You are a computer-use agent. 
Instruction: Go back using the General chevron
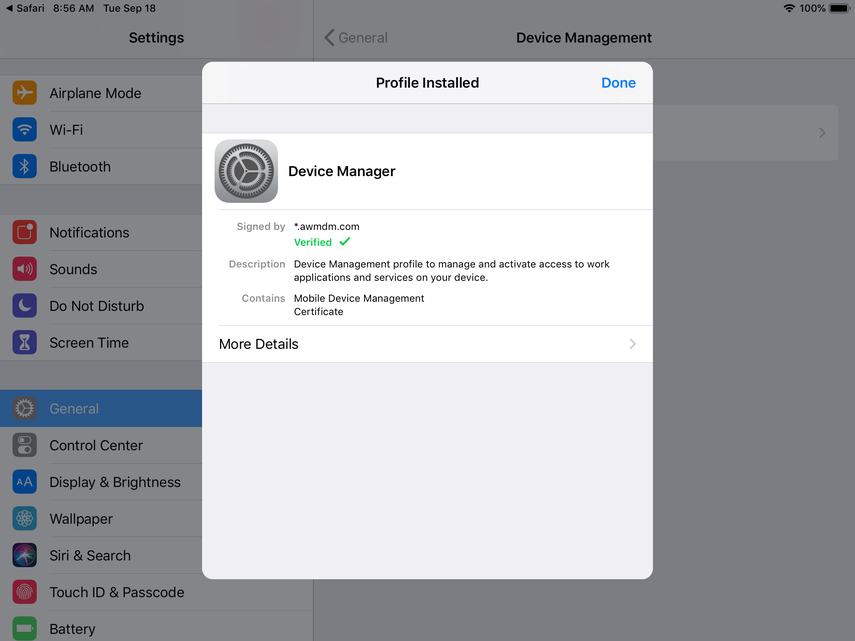330,38
